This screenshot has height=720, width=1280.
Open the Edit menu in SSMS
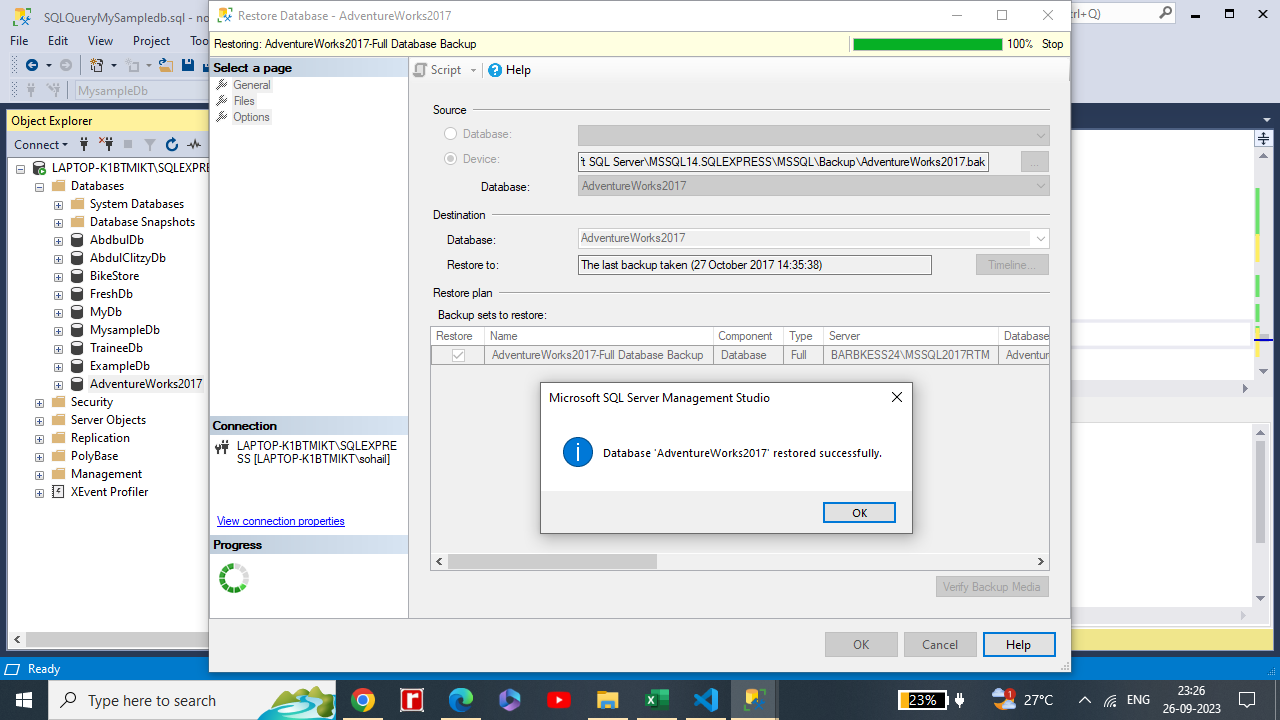(58, 41)
